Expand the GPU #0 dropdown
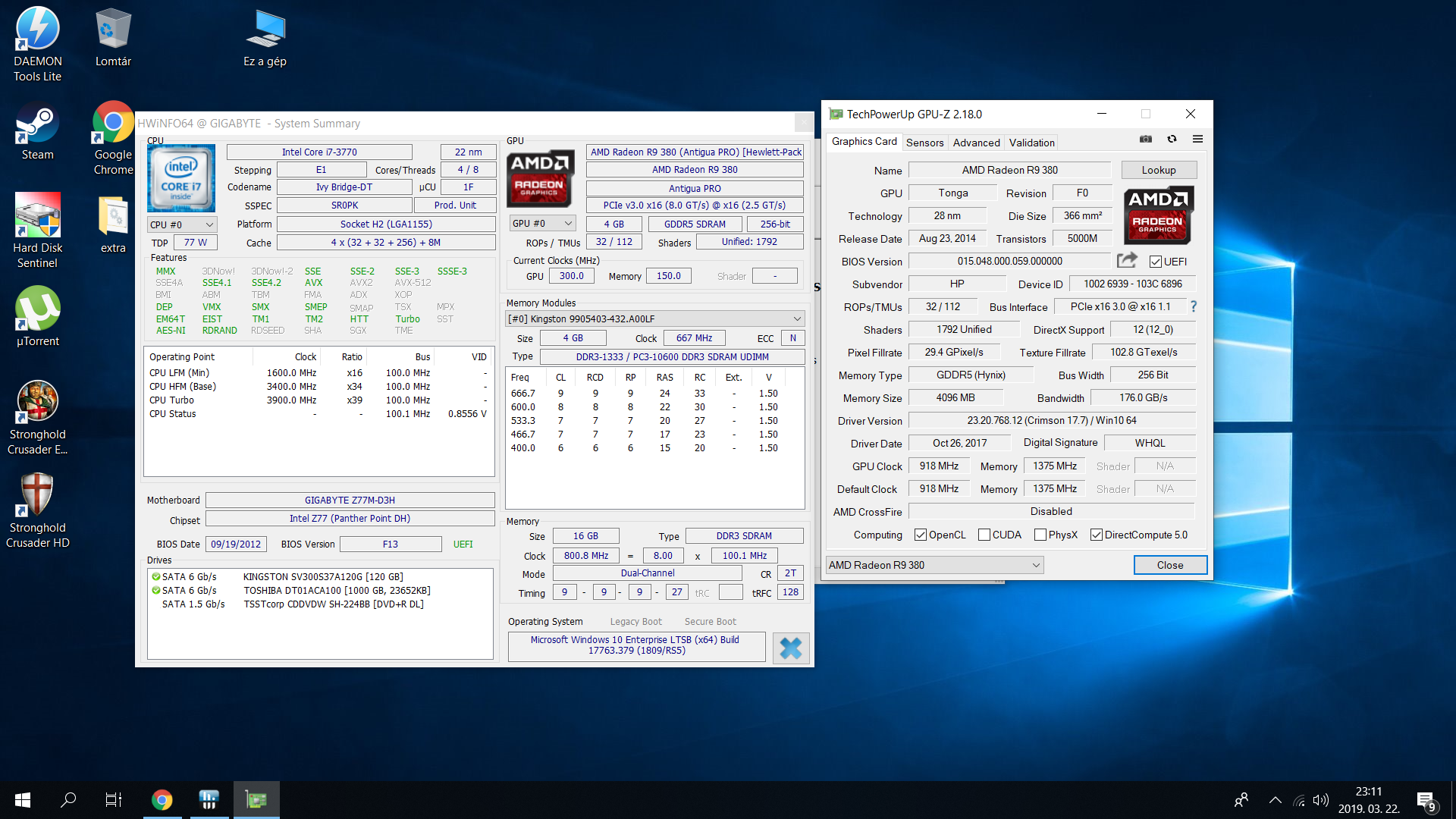Viewport: 1456px width, 819px height. pos(542,223)
